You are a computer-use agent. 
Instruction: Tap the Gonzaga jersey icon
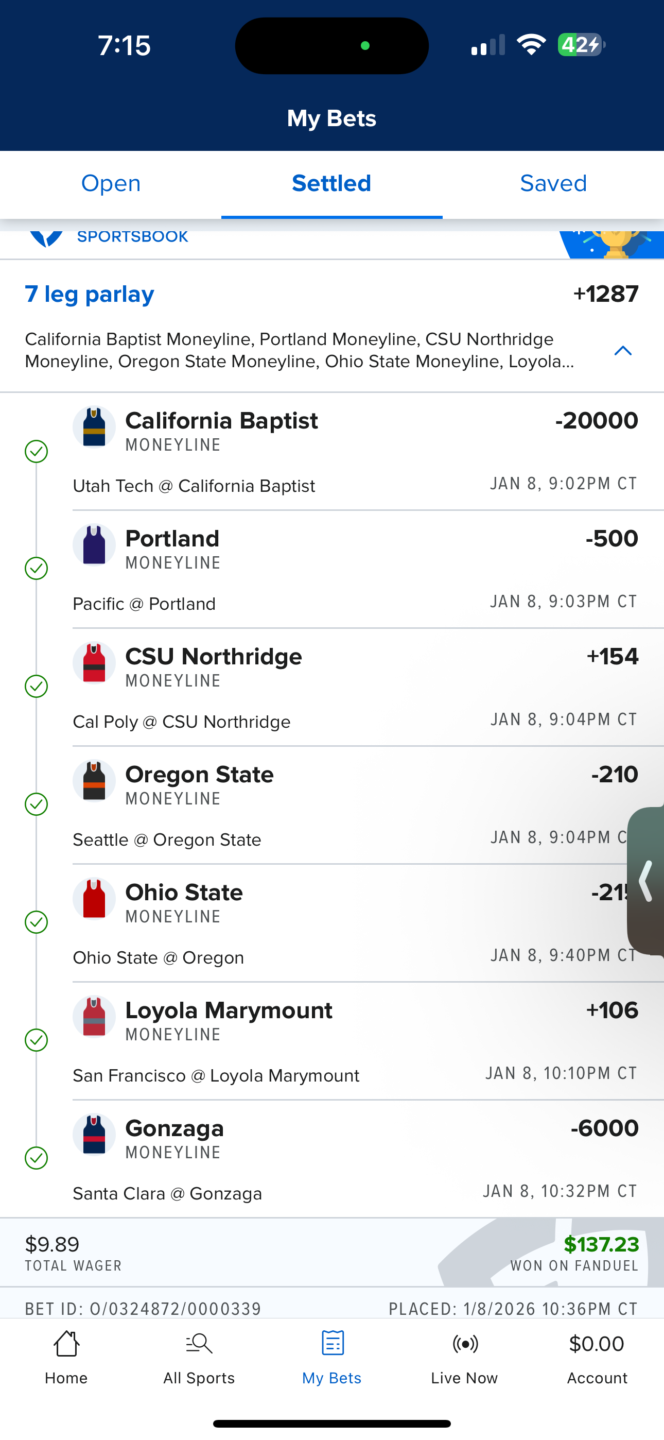point(94,1136)
